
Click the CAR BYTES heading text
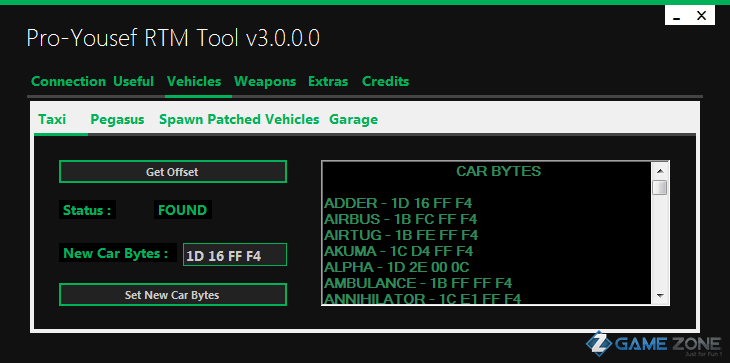point(498,171)
